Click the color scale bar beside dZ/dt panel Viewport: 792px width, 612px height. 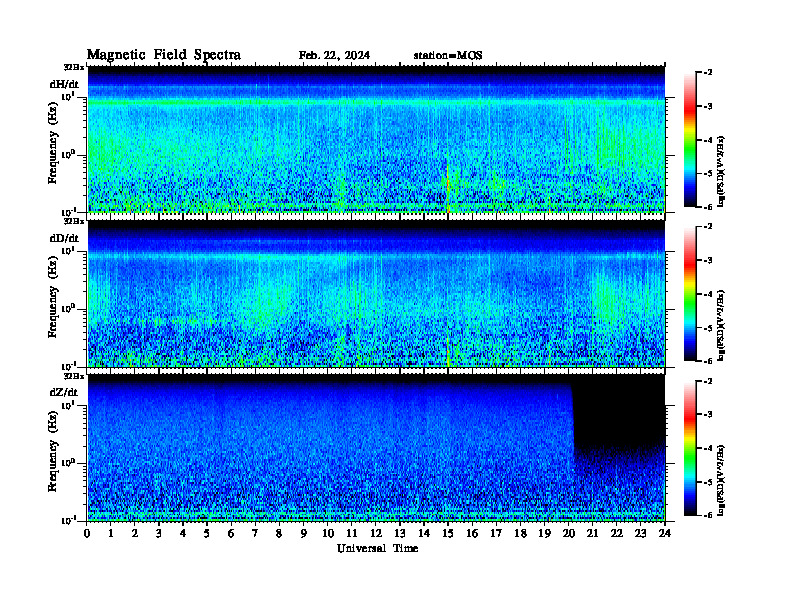[690, 448]
